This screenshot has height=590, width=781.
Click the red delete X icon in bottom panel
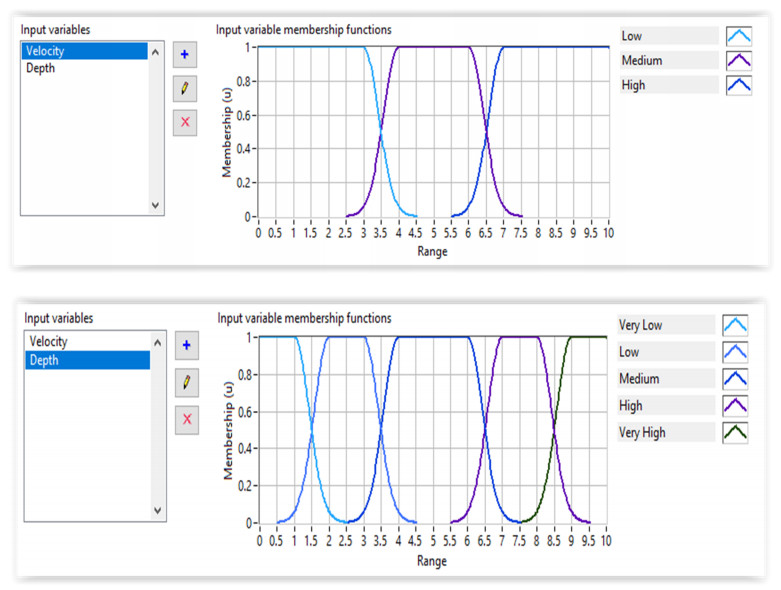click(x=187, y=419)
